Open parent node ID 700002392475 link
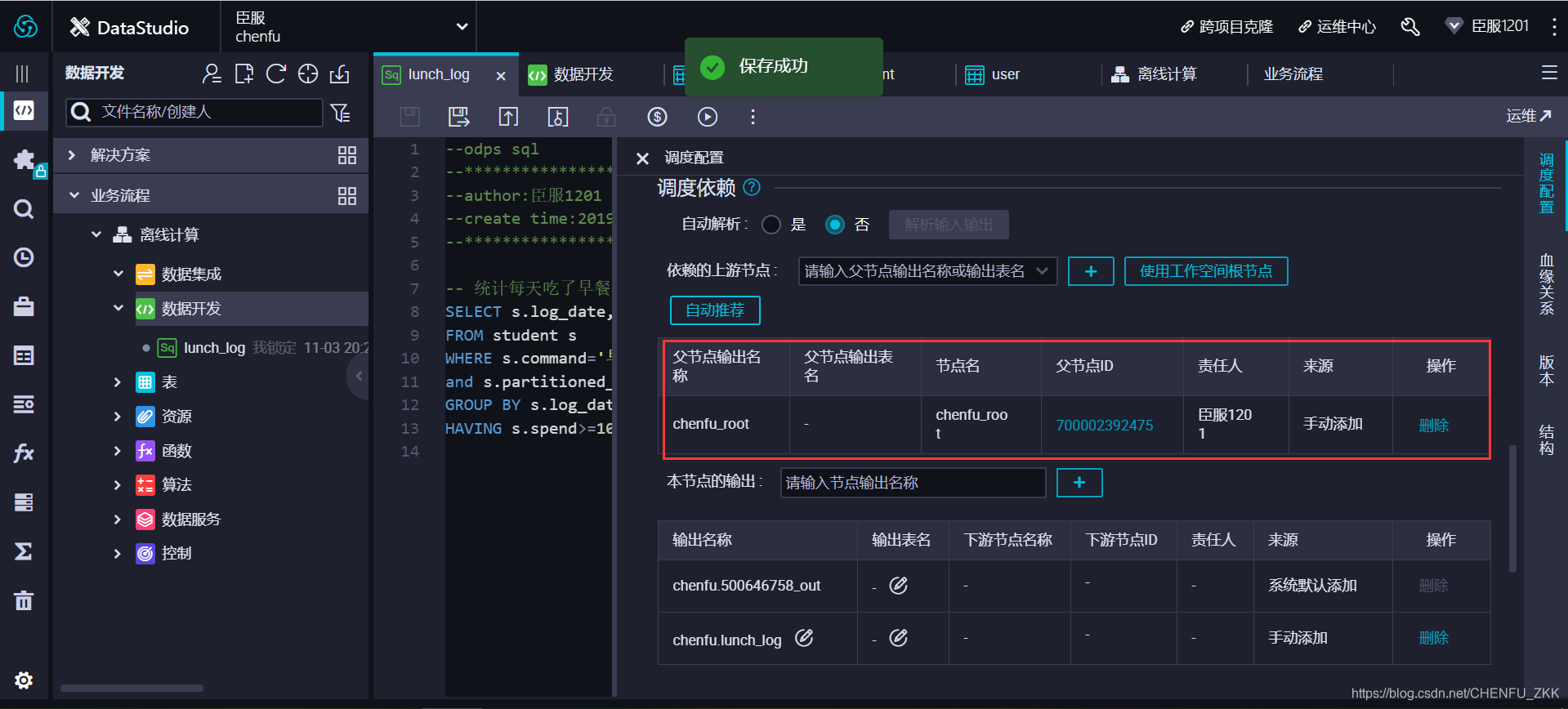This screenshot has width=1568, height=709. click(x=1105, y=426)
